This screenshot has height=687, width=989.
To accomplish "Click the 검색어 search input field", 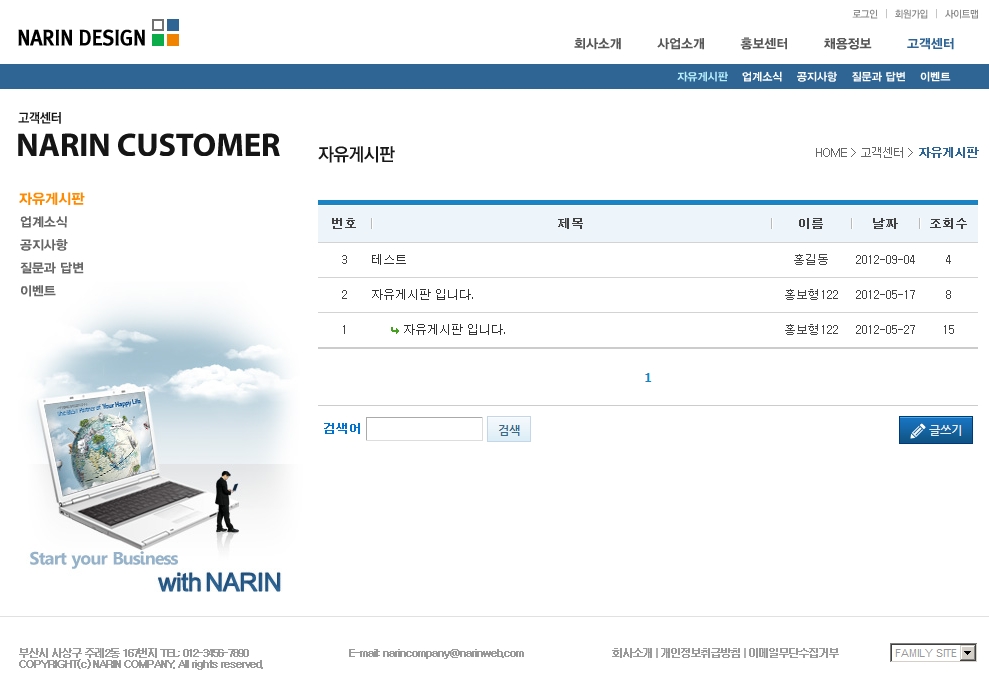I will tap(424, 429).
